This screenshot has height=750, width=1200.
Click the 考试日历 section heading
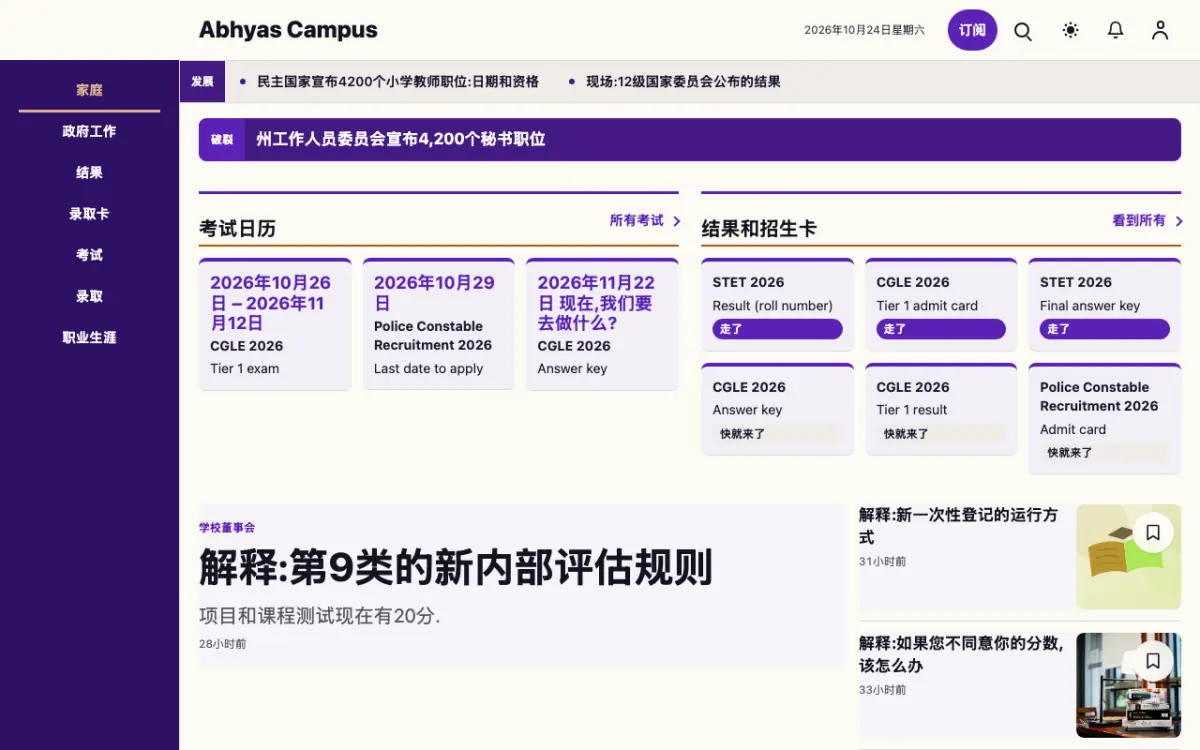tap(237, 229)
